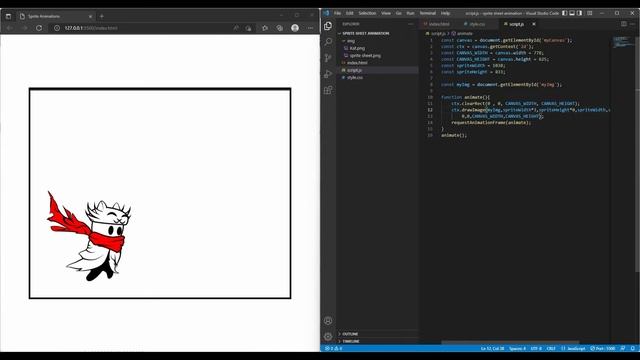
Task: Open the notifications bell in the status bar
Action: pyautogui.click(x=633, y=349)
